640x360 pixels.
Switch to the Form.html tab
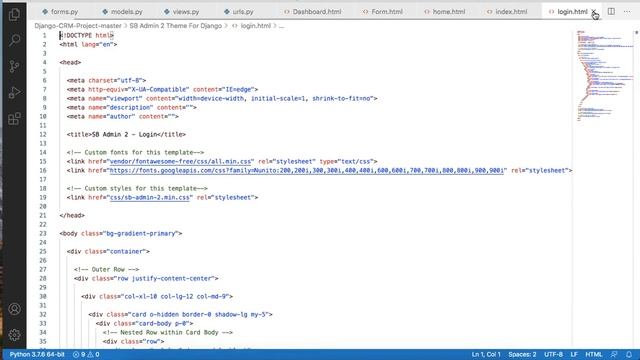click(382, 12)
